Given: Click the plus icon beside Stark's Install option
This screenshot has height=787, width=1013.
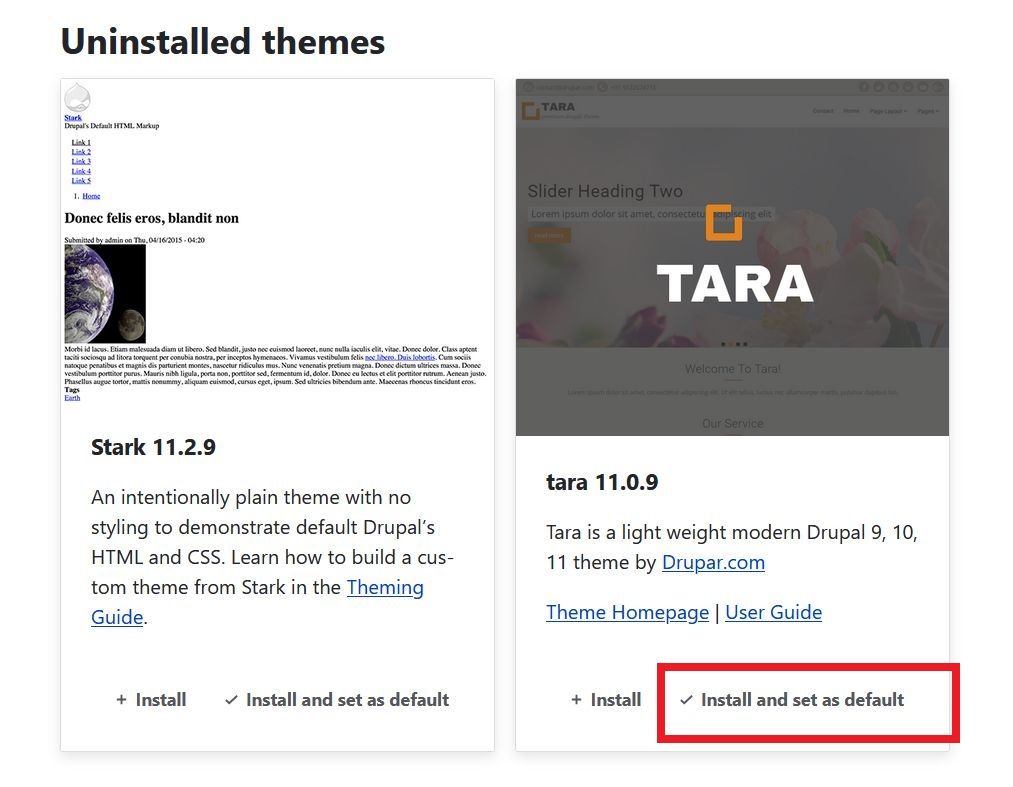Looking at the screenshot, I should click(120, 700).
